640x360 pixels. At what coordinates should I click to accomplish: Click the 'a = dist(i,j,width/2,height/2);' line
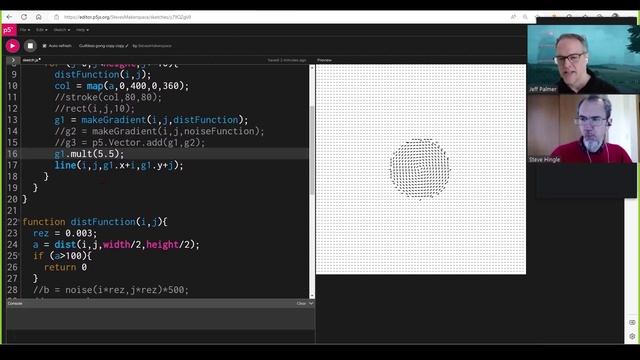point(116,244)
